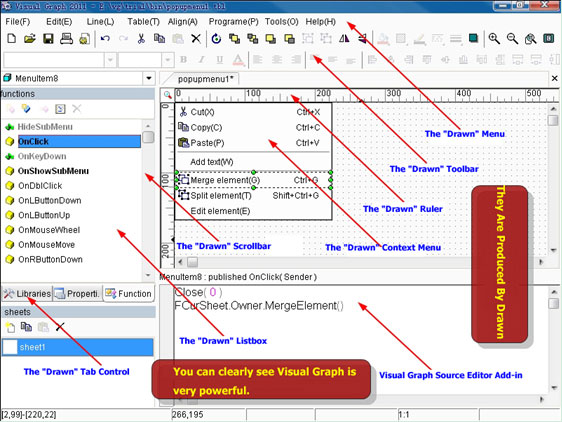The height and width of the screenshot is (422, 562).
Task: Copy the sheet using the sheets copy icon
Action: pos(26,327)
